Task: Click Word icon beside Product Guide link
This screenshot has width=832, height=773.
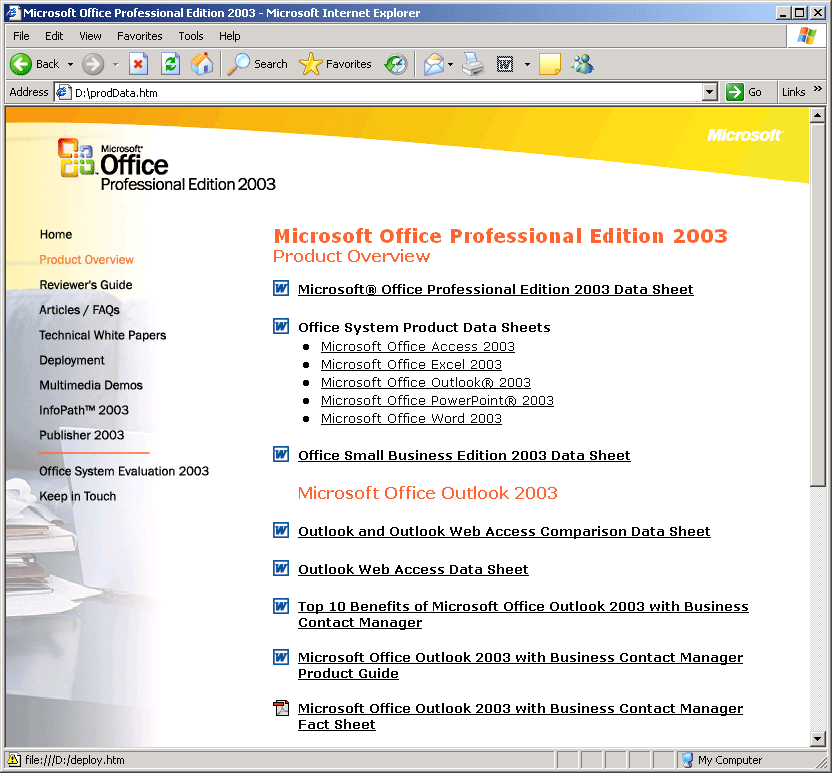Action: [281, 657]
